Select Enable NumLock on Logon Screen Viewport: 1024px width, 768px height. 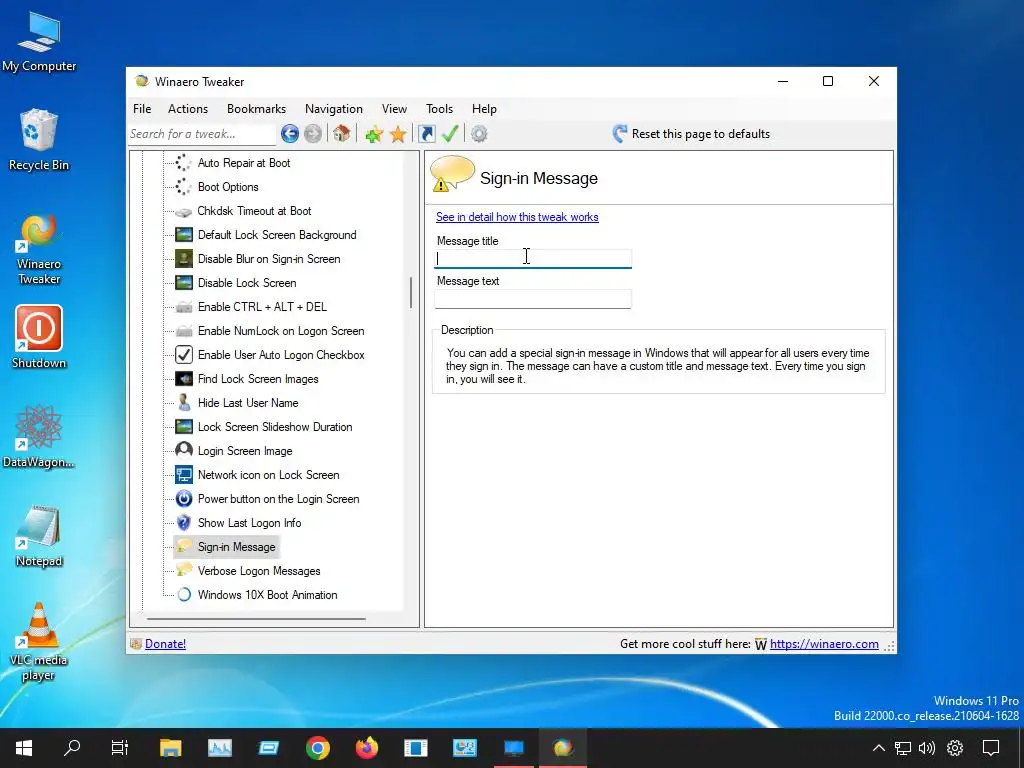pos(281,331)
